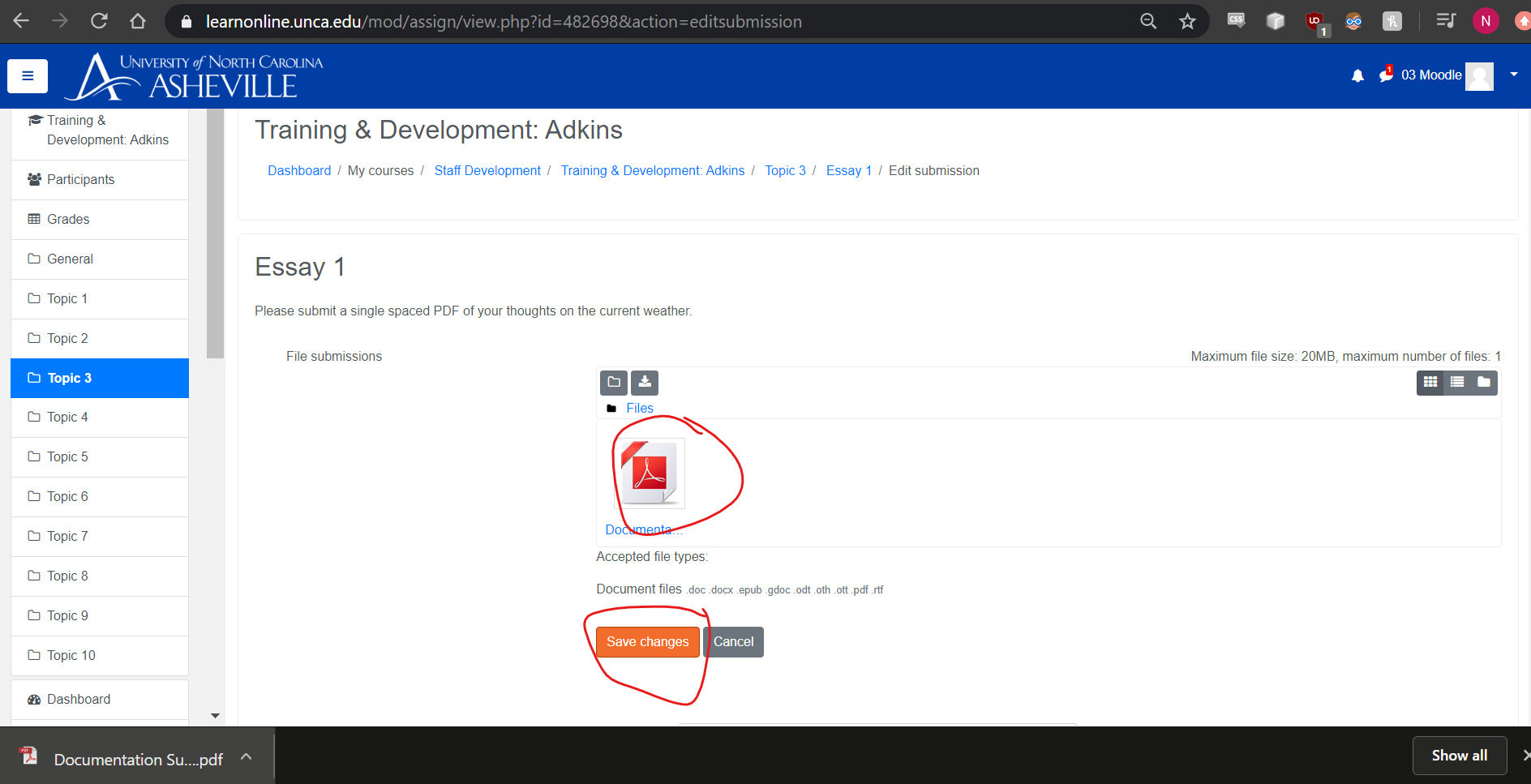Expand options for downloaded Documentation PDF
Image resolution: width=1531 pixels, height=784 pixels.
247,757
